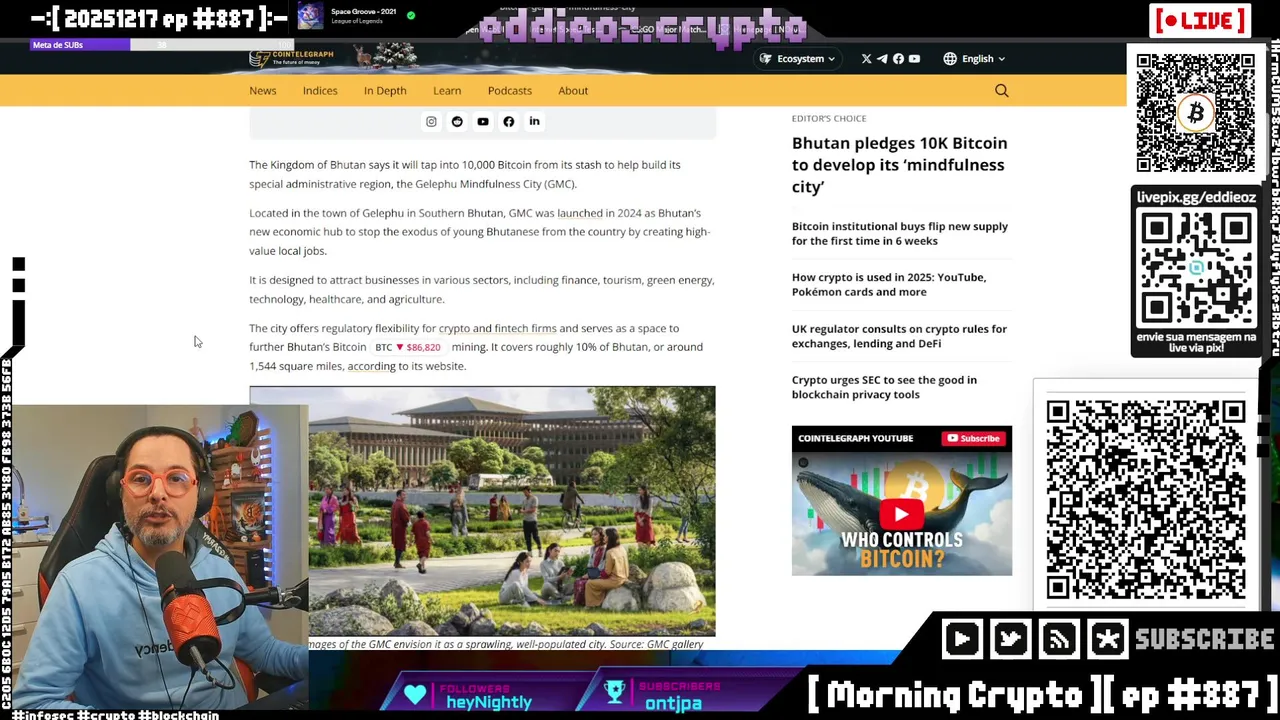1280x720 pixels.
Task: Click the LIVE indicator badge
Action: [x=1200, y=20]
